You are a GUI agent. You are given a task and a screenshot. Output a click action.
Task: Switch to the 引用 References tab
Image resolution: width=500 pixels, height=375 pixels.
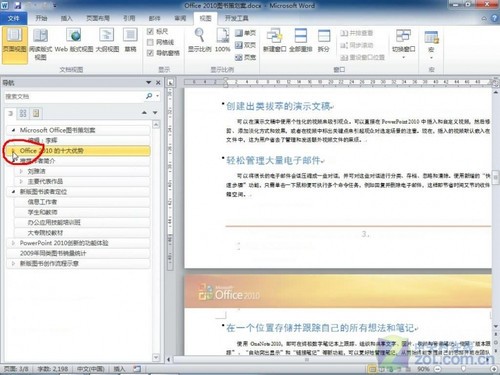pyautogui.click(x=129, y=18)
